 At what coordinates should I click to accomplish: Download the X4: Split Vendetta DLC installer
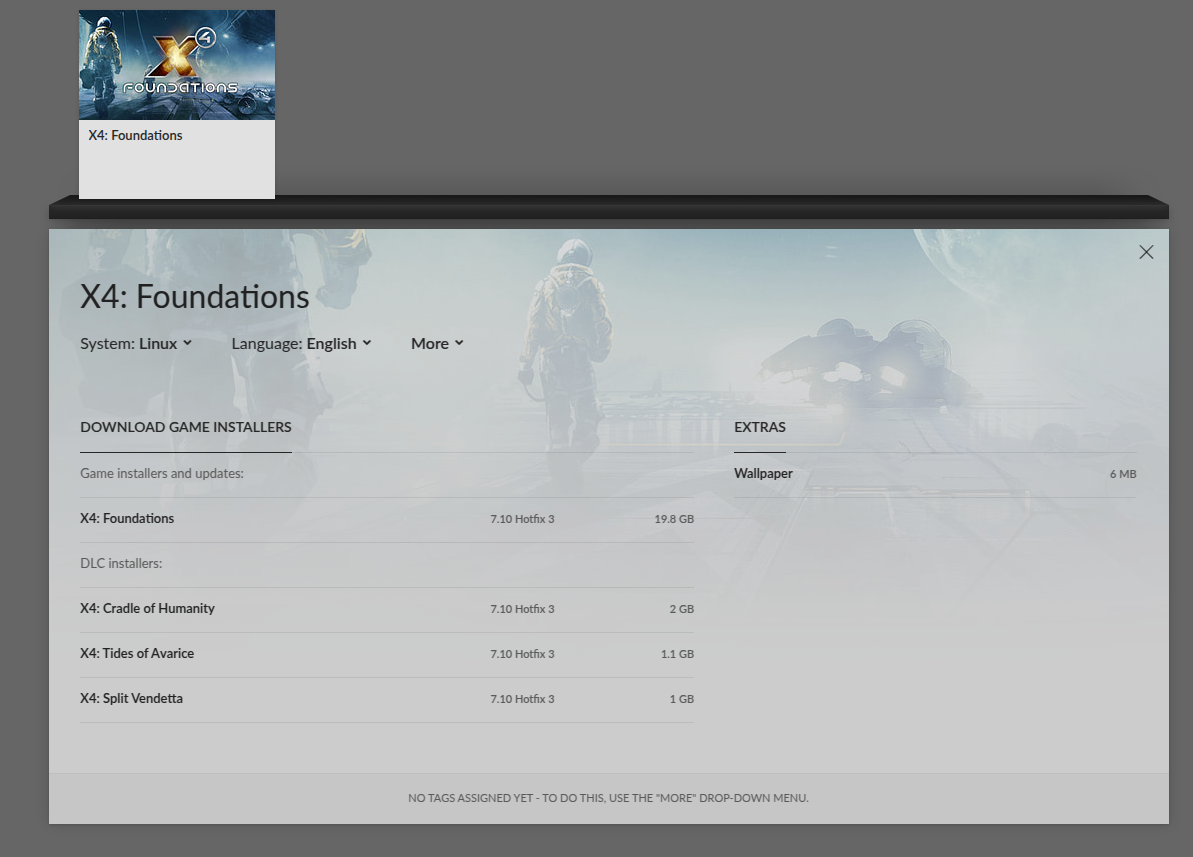click(x=387, y=699)
